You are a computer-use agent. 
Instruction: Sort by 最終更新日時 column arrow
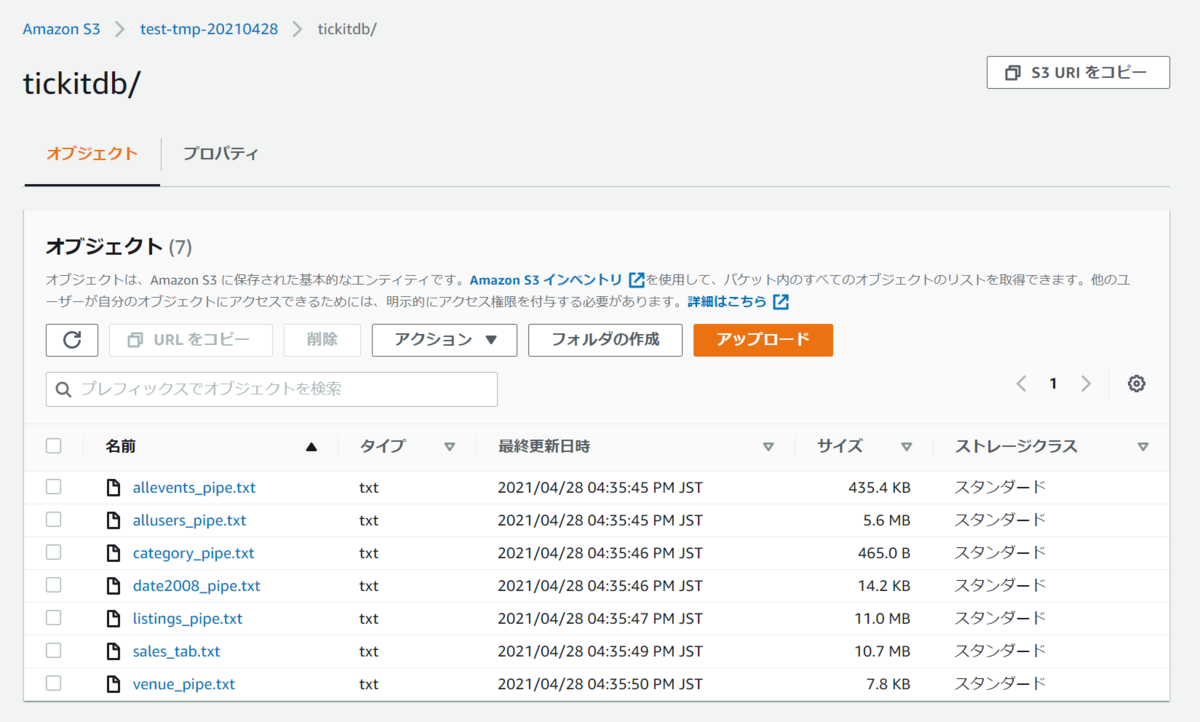point(768,447)
